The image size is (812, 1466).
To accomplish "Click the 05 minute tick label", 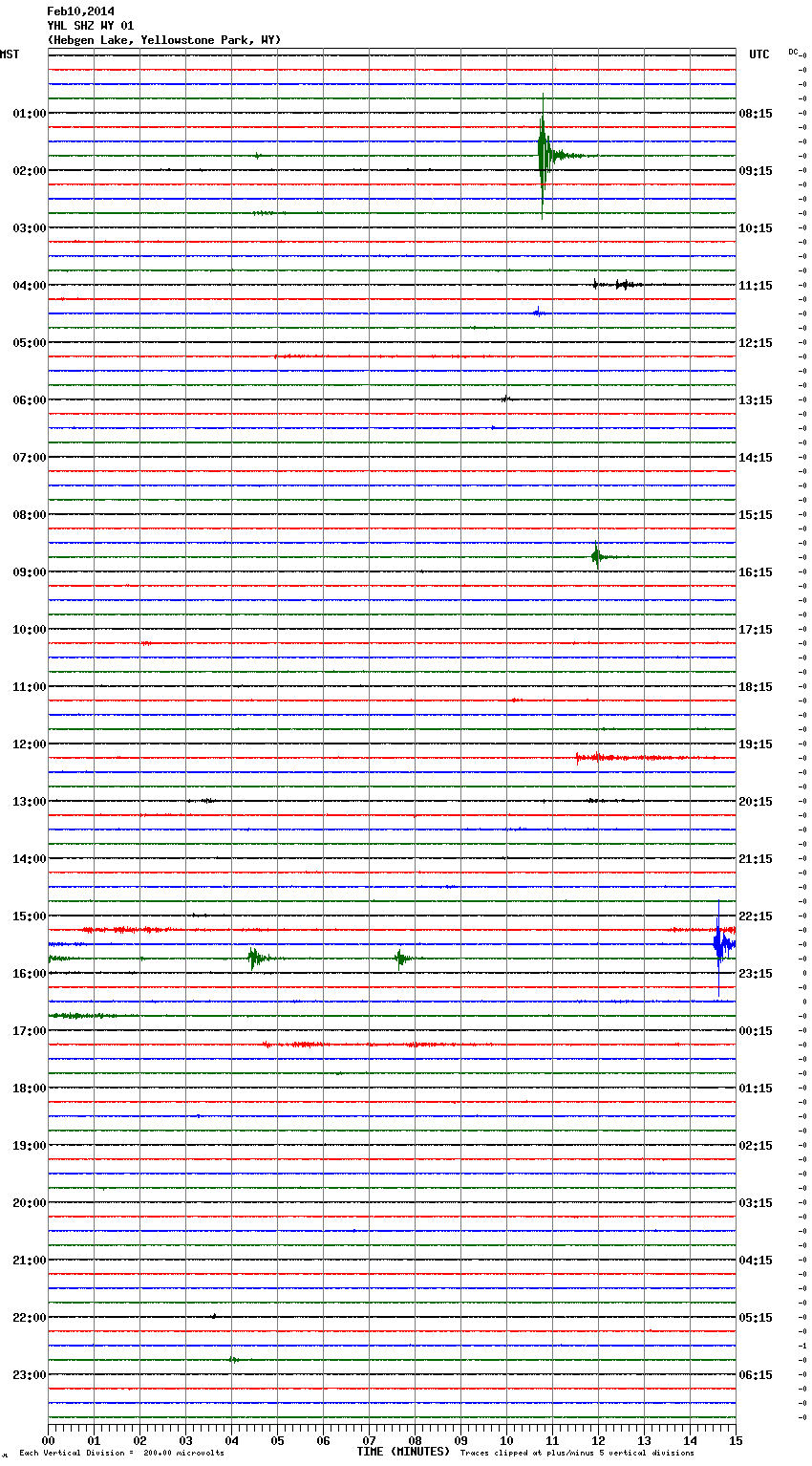I will (277, 1441).
